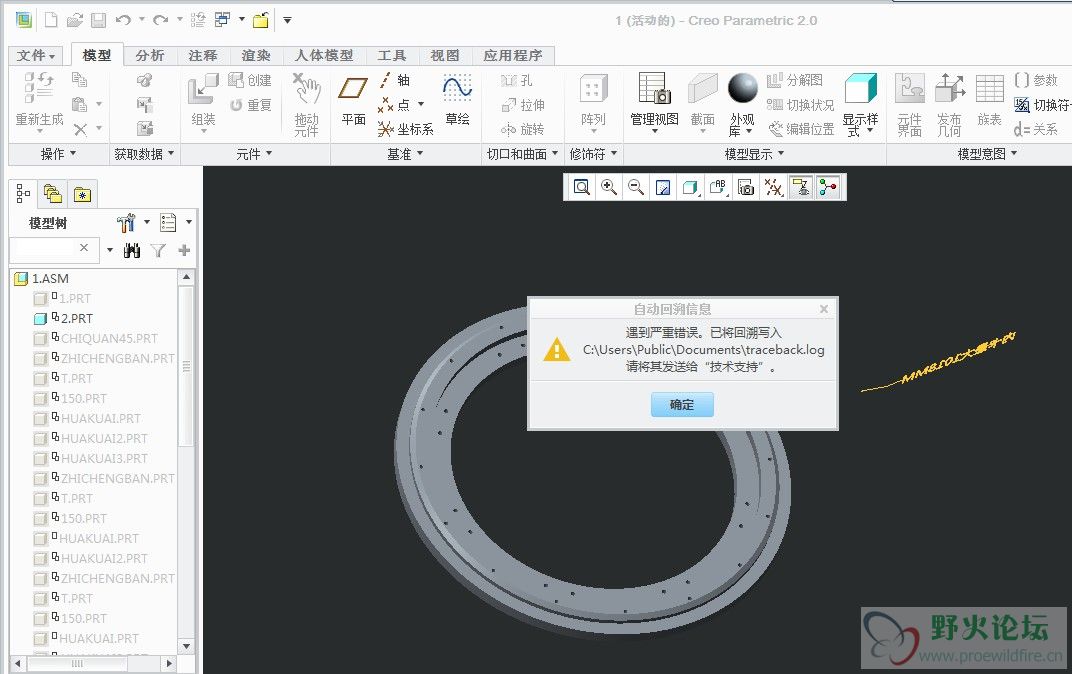This screenshot has height=674, width=1072.
Task: Click the Revolve (旋转) tool
Action: (x=522, y=129)
